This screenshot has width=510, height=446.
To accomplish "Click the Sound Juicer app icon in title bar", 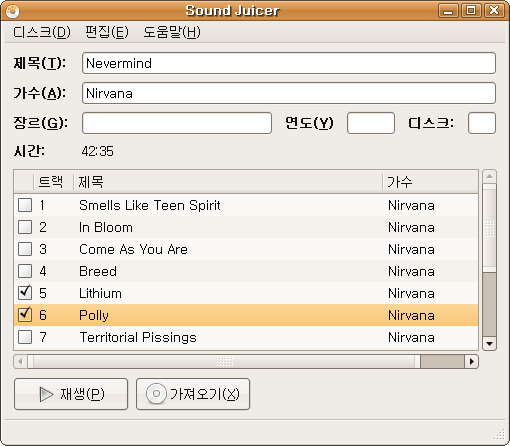I will pyautogui.click(x=12, y=11).
